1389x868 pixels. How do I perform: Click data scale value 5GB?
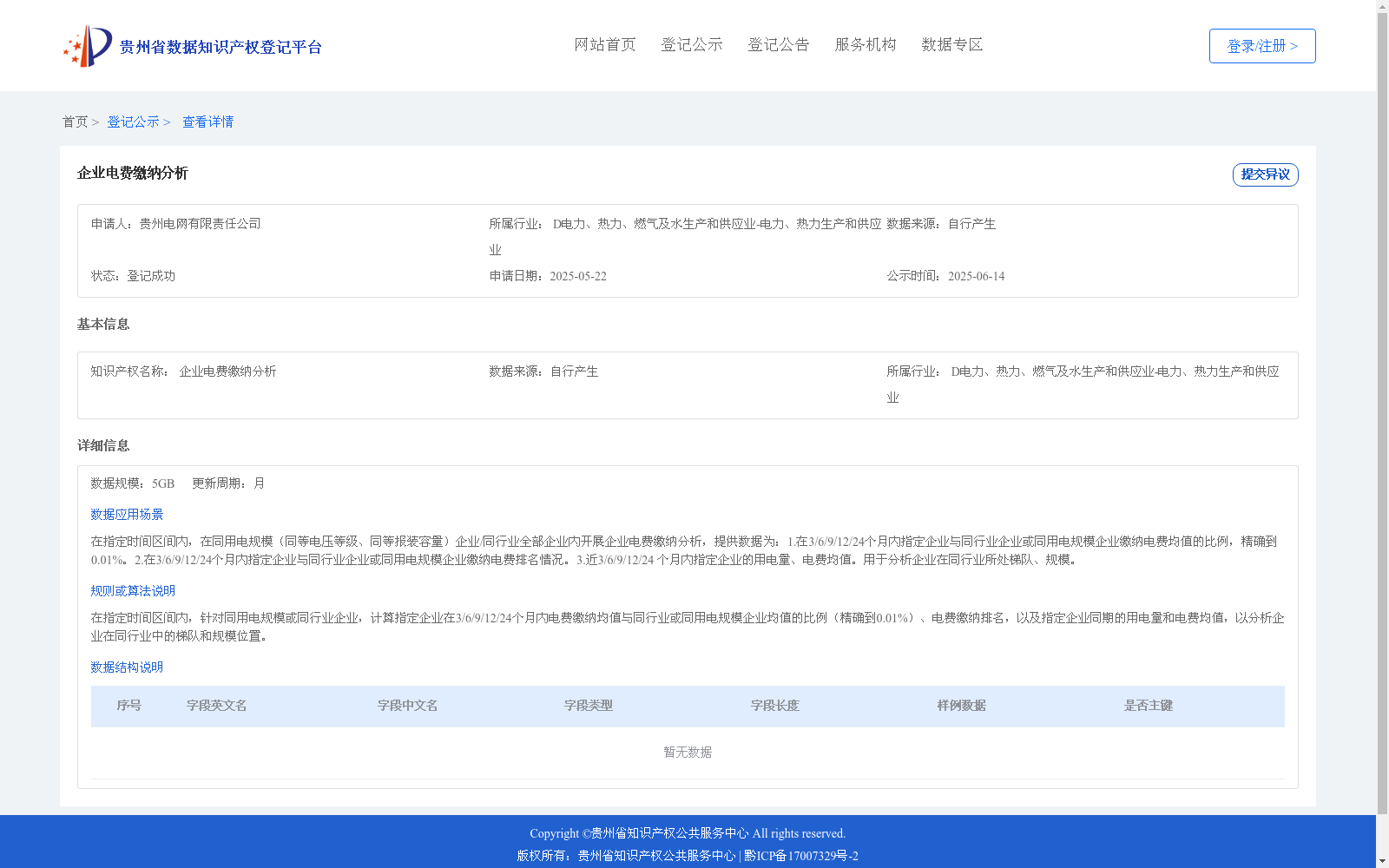pos(163,483)
